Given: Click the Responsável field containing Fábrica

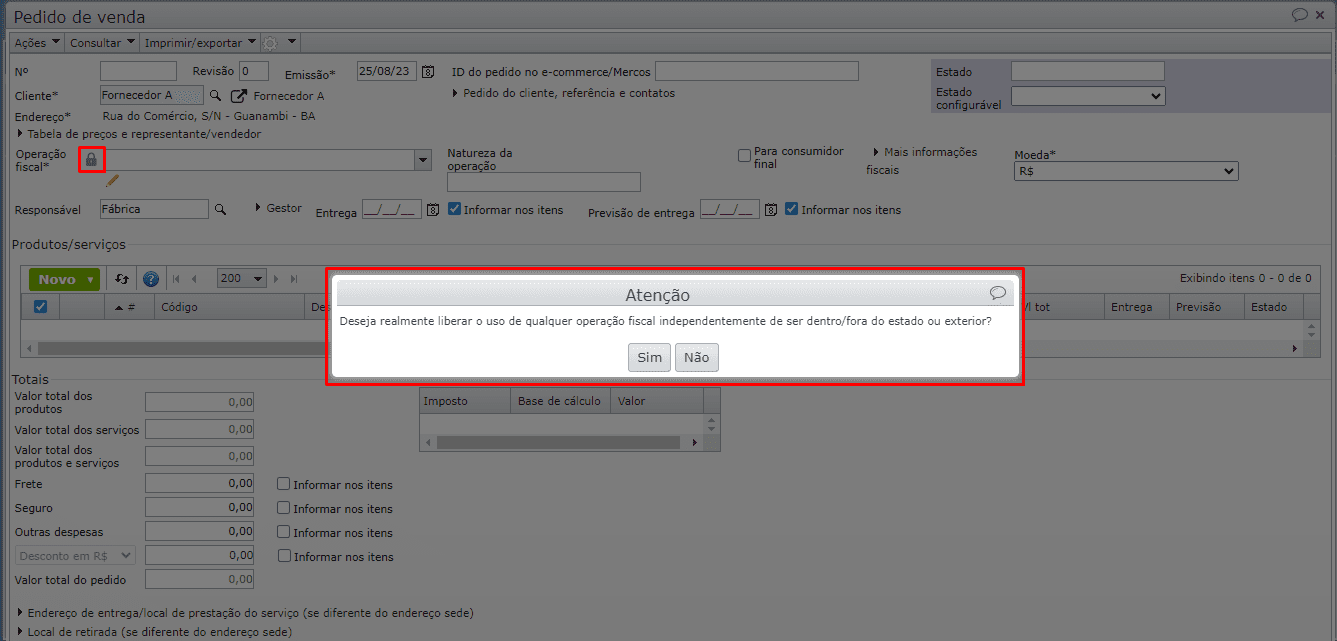Looking at the screenshot, I should coord(154,209).
